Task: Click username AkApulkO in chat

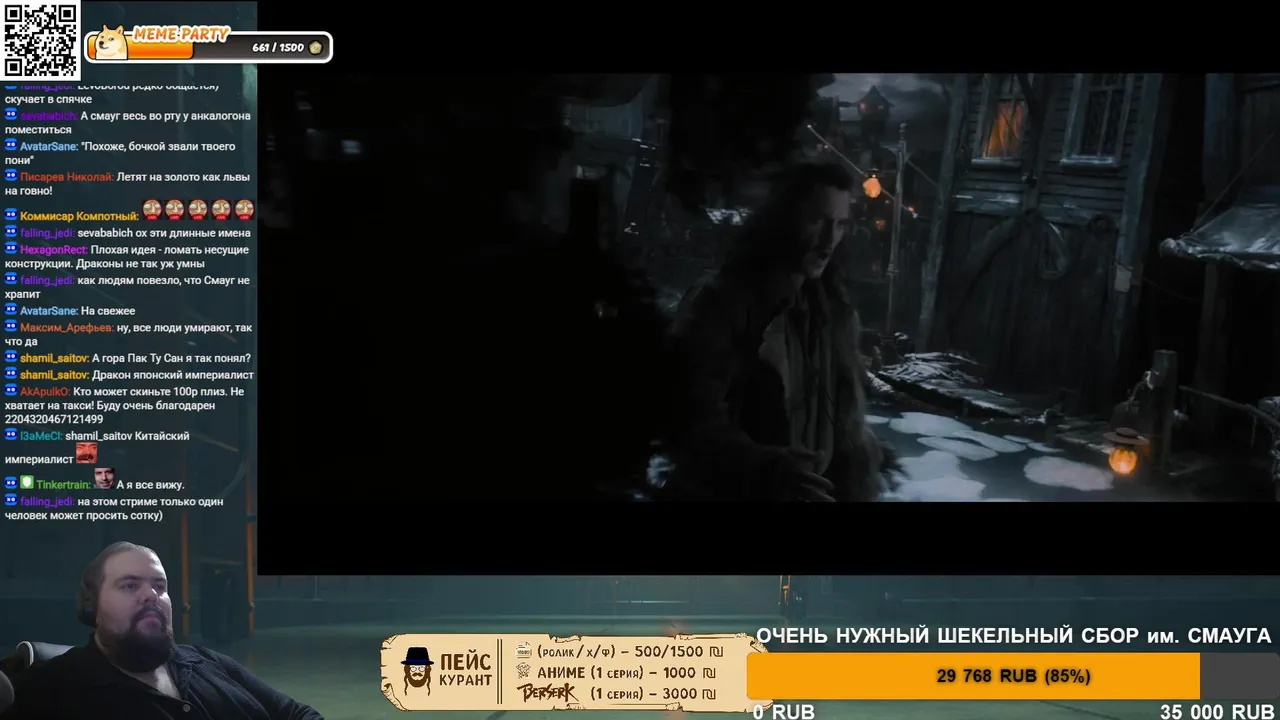Action: [x=45, y=392]
